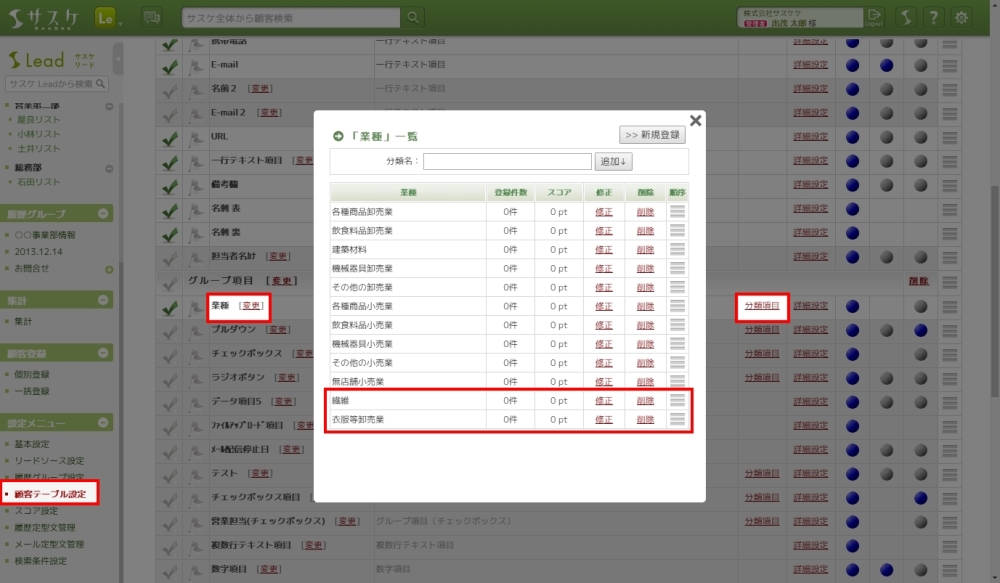Collapse the 顧客登録 sidebar section
Viewport: 1000px width, 583px height.
click(104, 353)
